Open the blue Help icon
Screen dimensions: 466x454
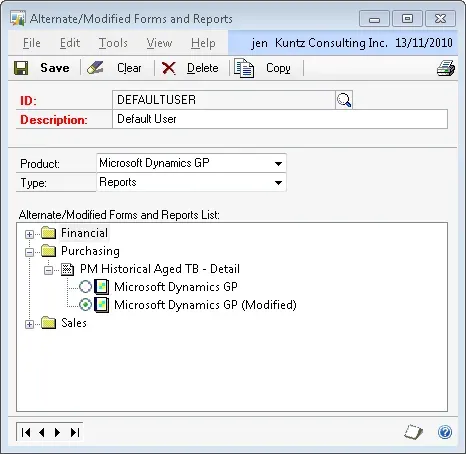(x=445, y=432)
